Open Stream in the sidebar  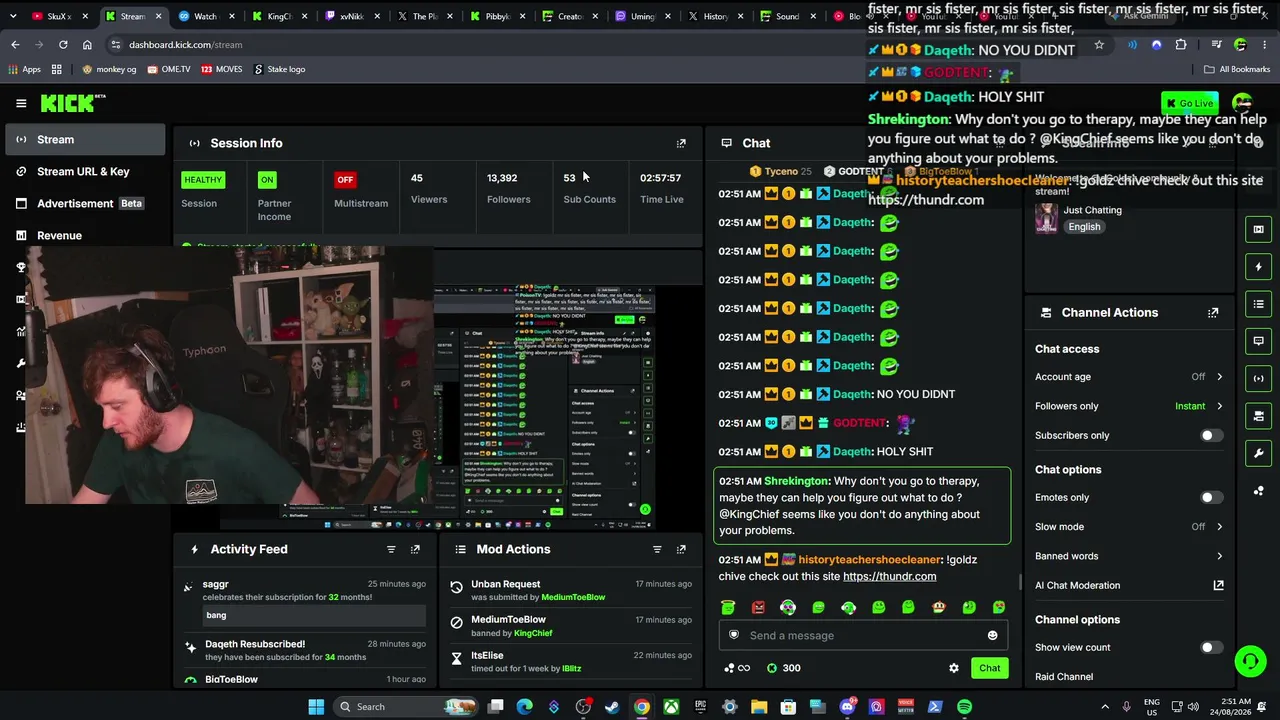(x=85, y=140)
